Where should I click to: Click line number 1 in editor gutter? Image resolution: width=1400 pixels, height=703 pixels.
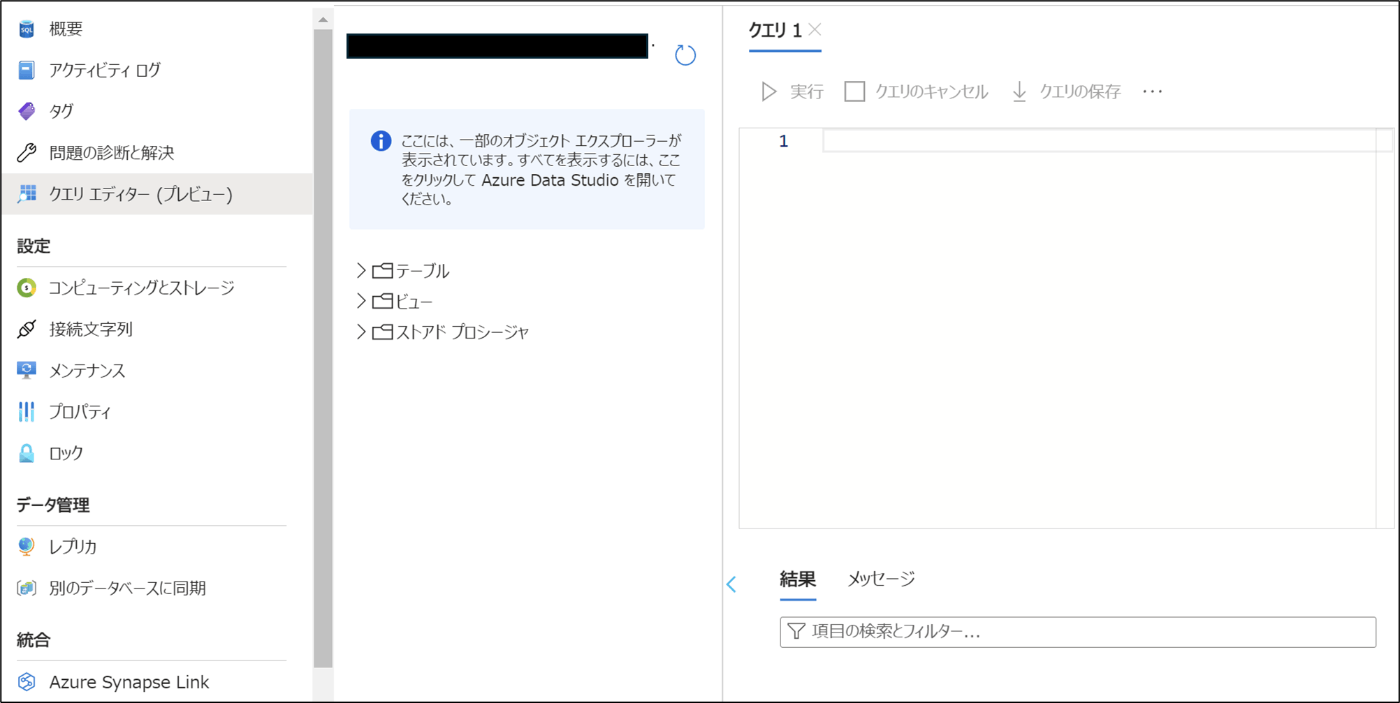coord(784,141)
